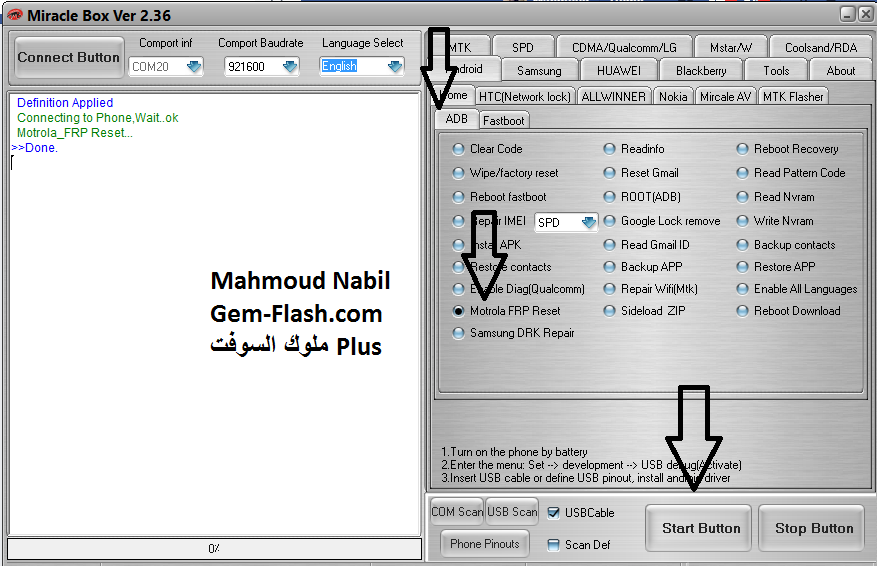Image resolution: width=877 pixels, height=566 pixels.
Task: Select the Google Lock remove option
Action: (x=609, y=221)
